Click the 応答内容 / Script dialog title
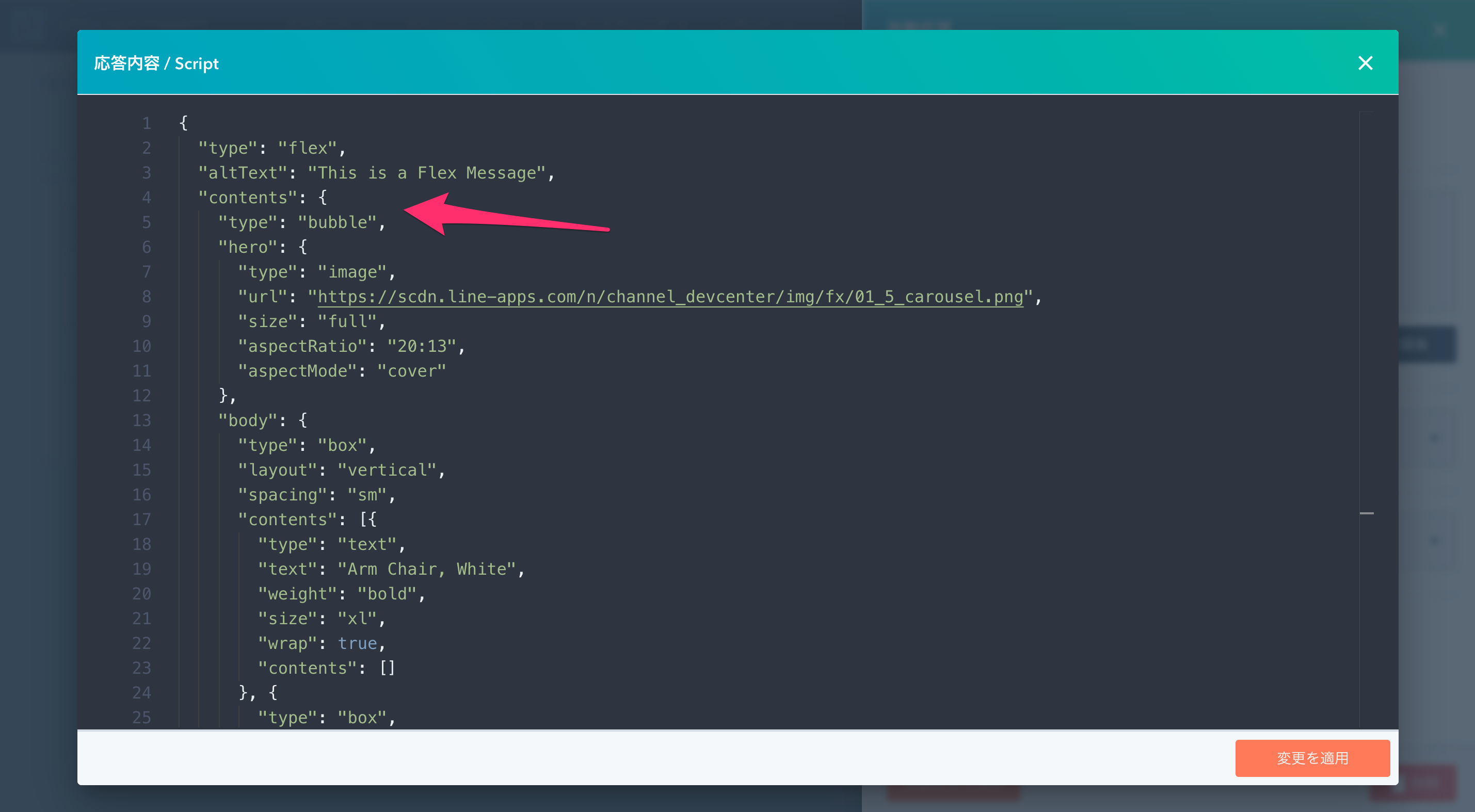 pos(156,63)
